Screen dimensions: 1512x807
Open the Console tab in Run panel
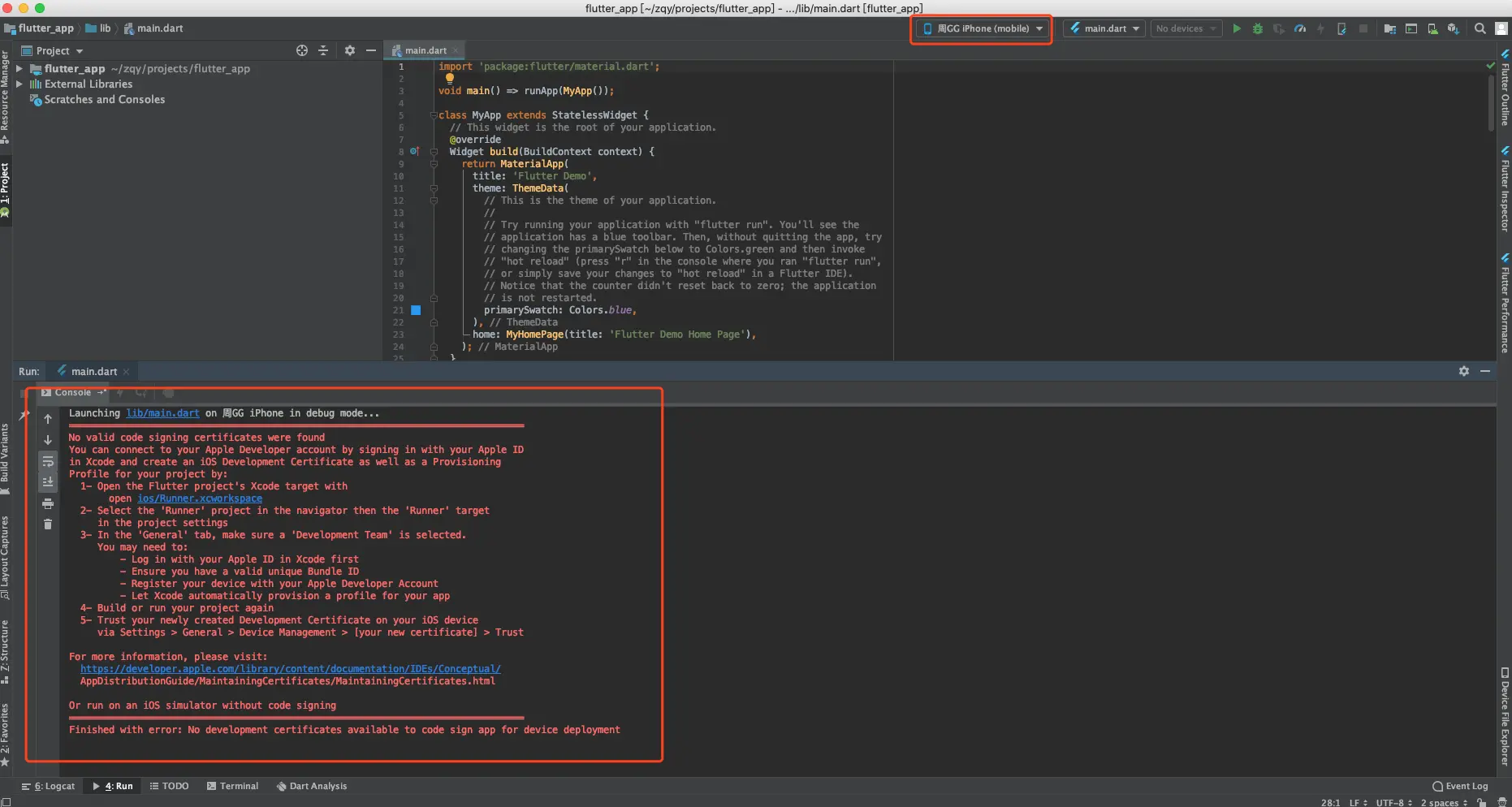click(73, 393)
